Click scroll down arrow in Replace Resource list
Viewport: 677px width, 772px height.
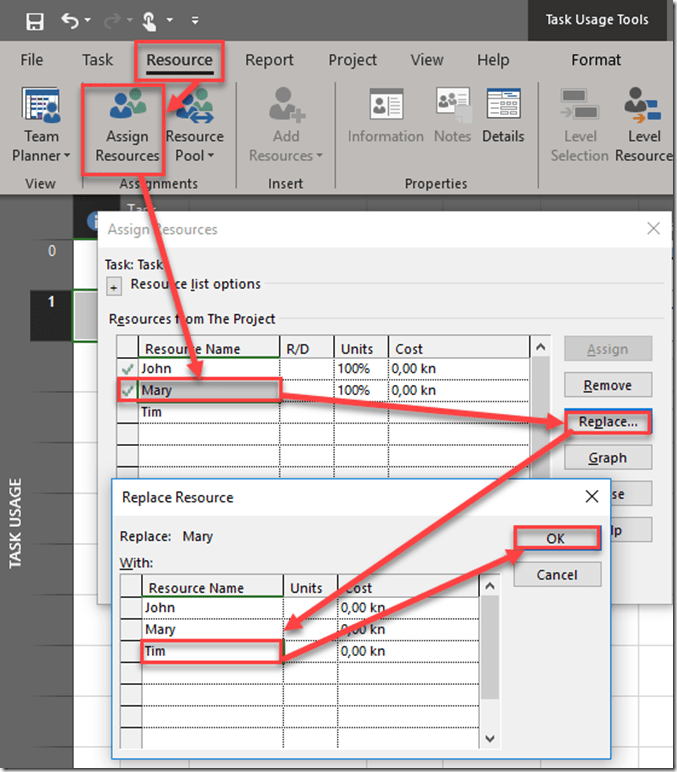point(490,738)
